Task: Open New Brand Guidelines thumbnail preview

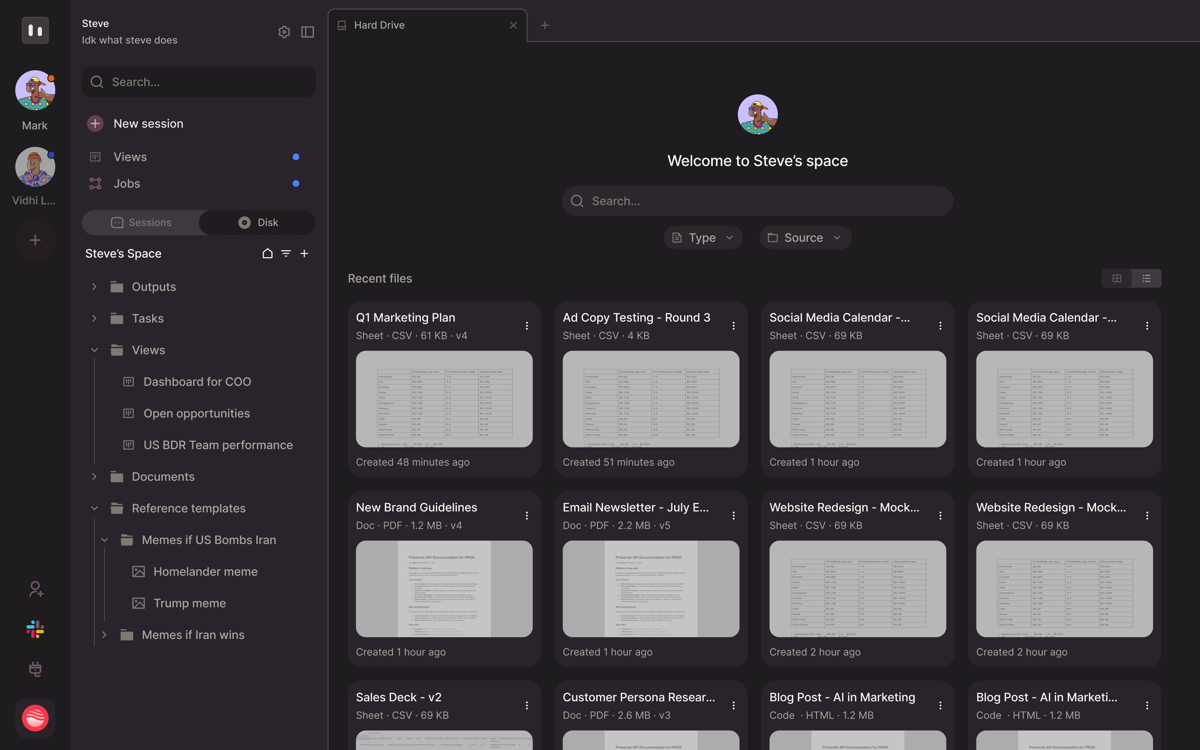Action: pyautogui.click(x=444, y=589)
